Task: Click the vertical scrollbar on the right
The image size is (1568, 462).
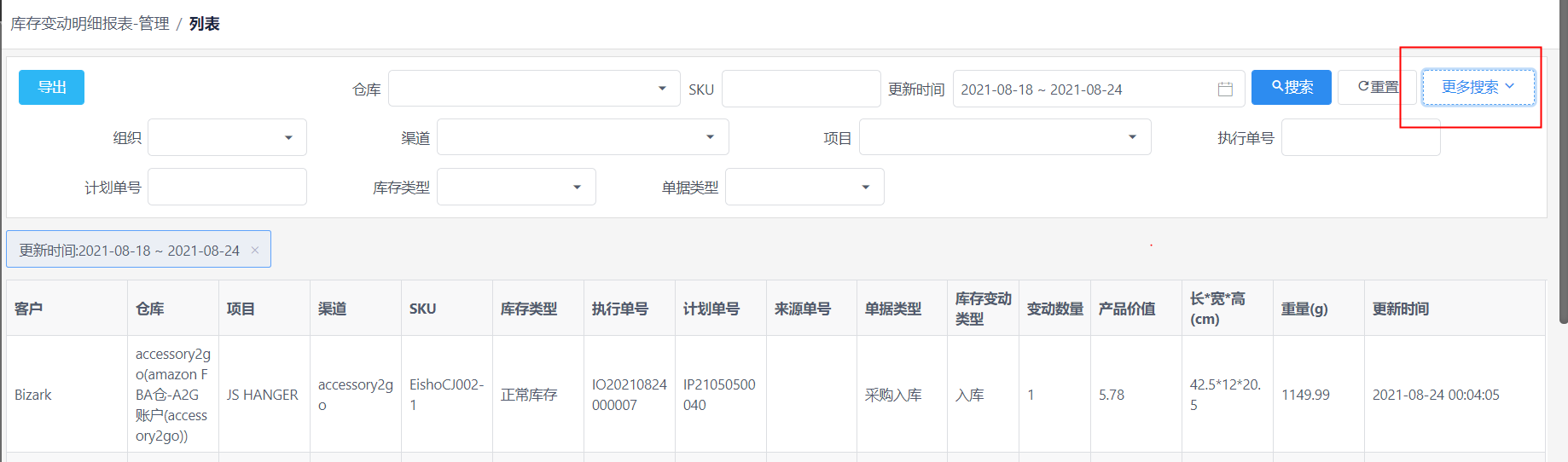Action: click(1563, 162)
